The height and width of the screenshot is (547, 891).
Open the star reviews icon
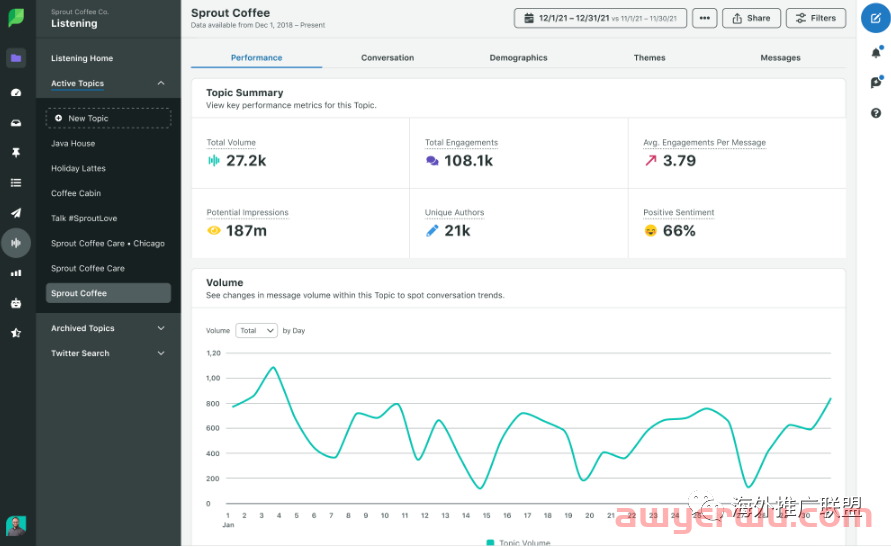click(16, 333)
